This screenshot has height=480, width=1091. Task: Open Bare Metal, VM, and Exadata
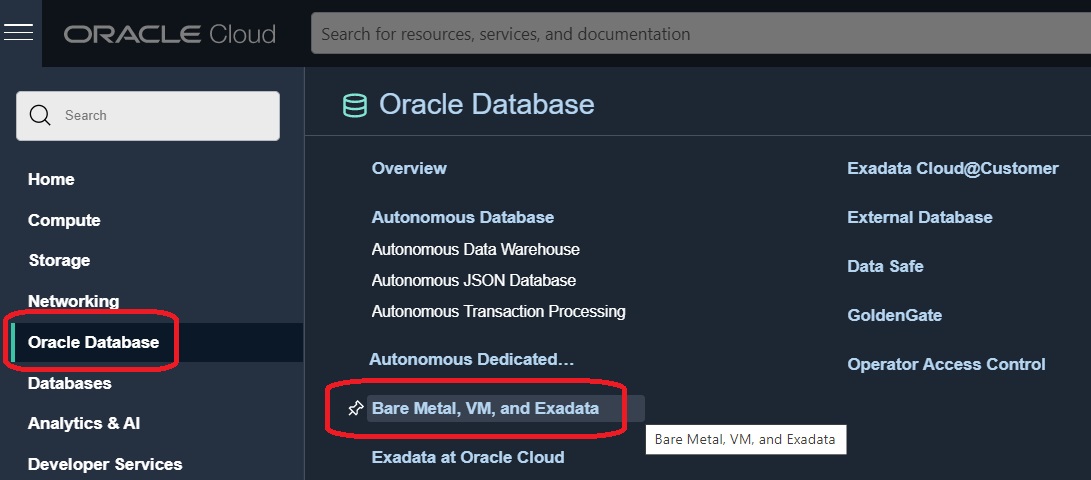click(x=486, y=408)
